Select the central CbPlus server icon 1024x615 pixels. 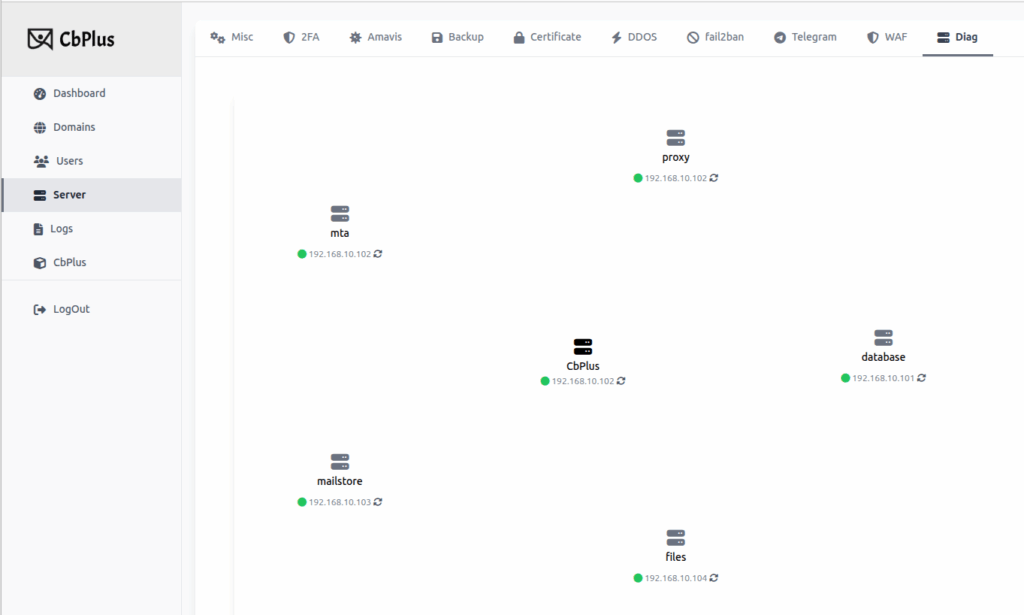[x=583, y=347]
